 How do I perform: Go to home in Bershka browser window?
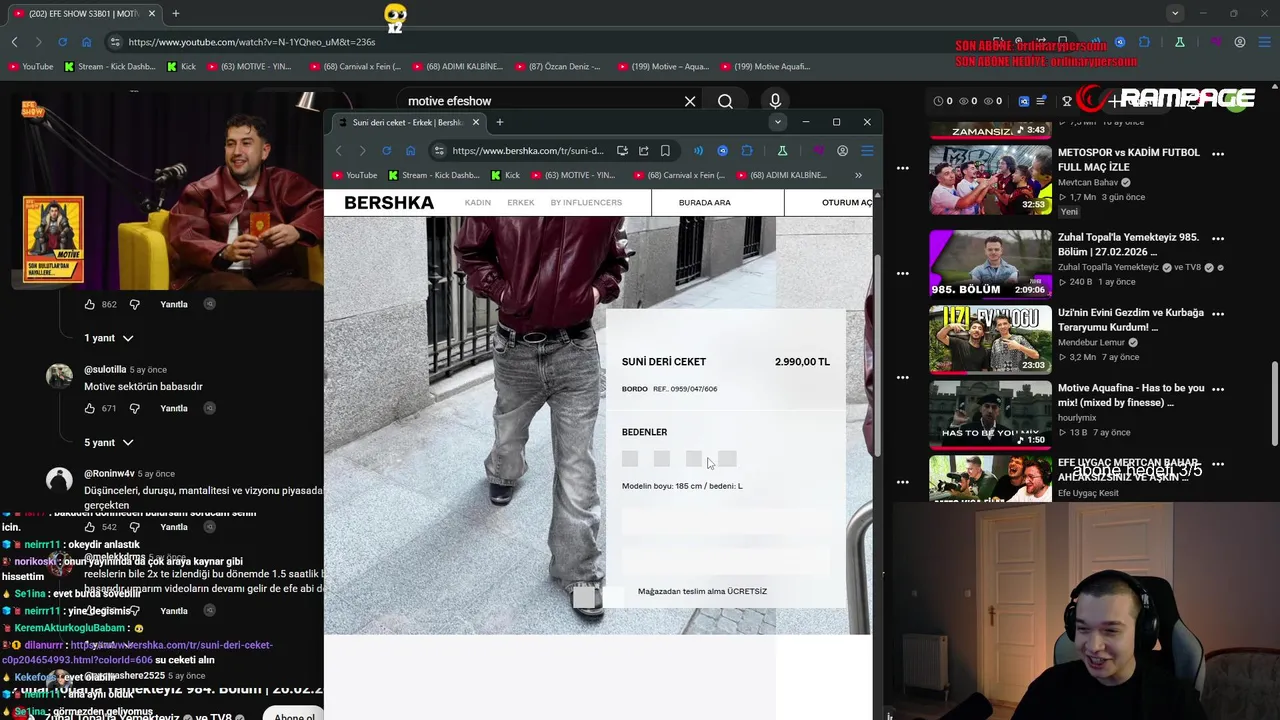click(410, 151)
